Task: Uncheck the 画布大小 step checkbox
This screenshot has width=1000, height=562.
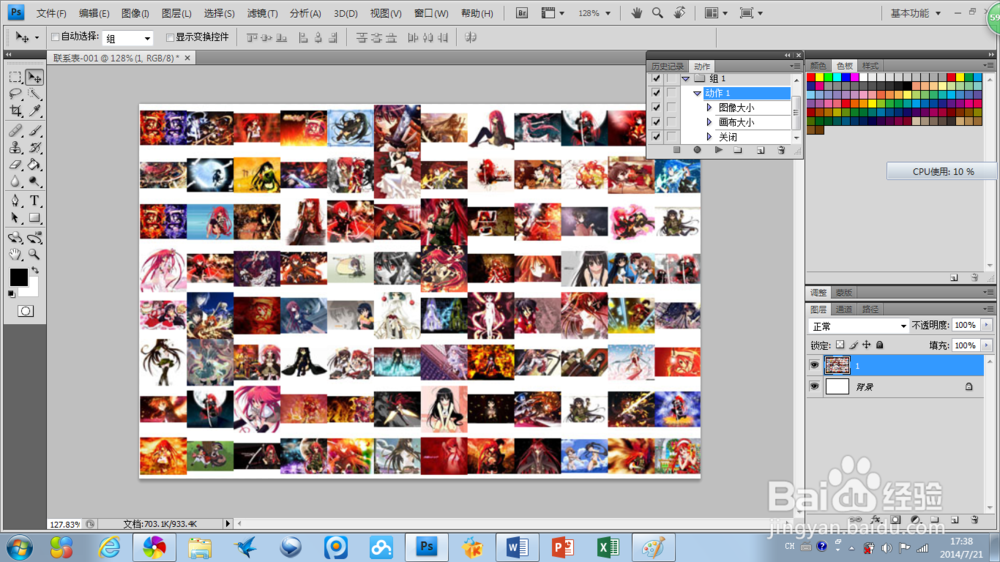Action: (x=656, y=122)
